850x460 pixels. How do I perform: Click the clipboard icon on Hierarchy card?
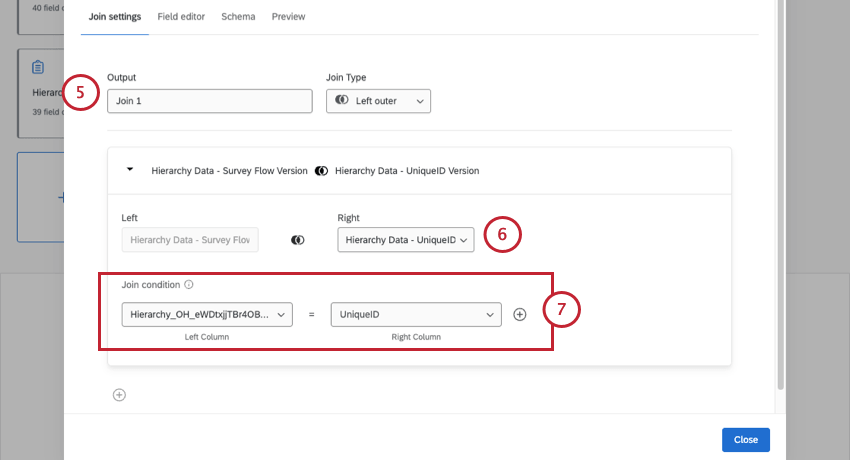coord(38,67)
